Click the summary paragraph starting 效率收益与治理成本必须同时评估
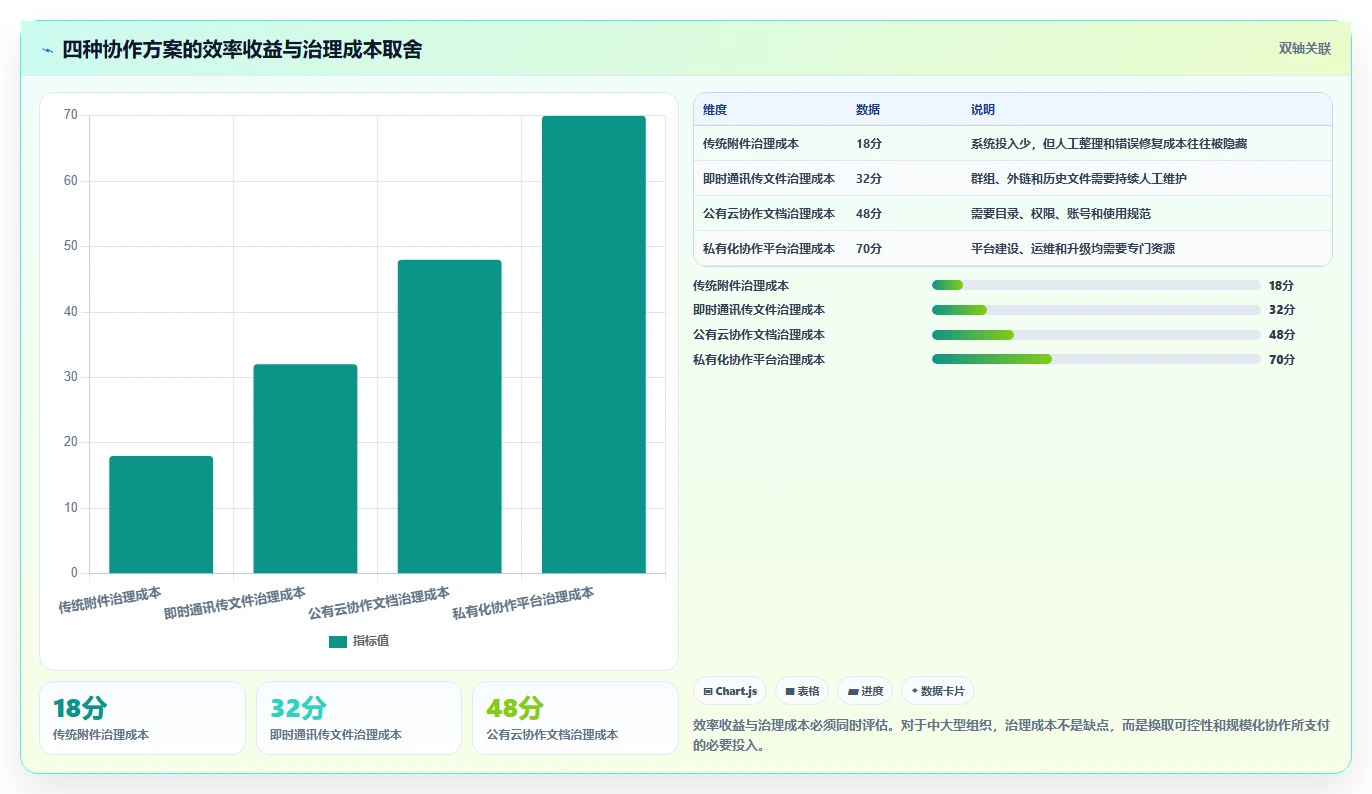Viewport: 1372px width, 794px height. [1012, 735]
